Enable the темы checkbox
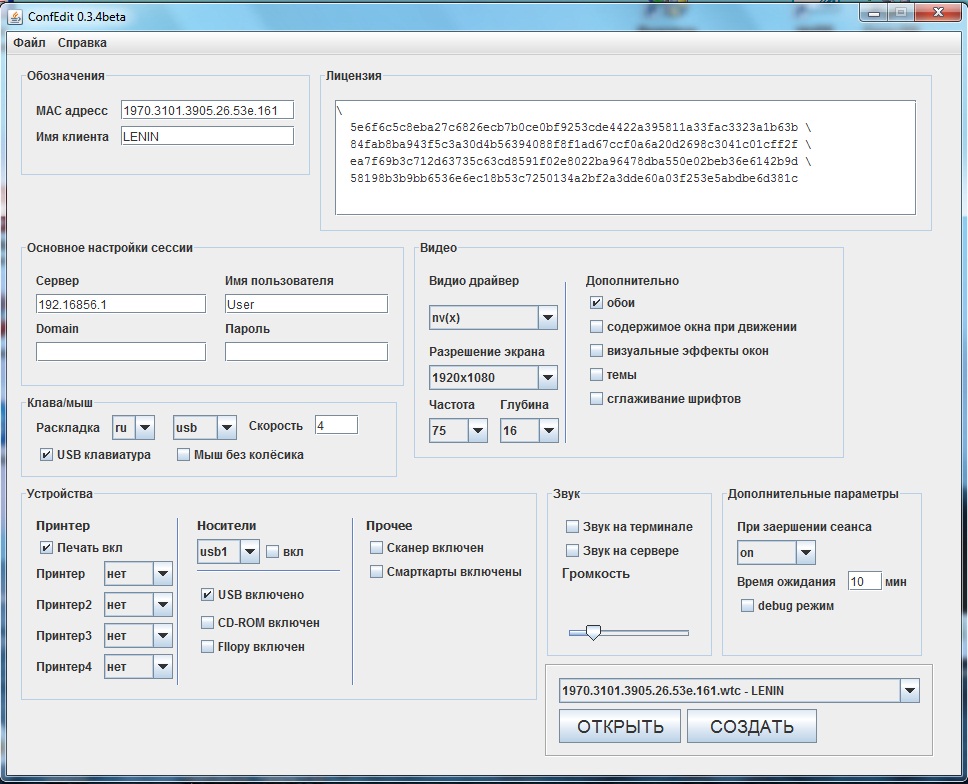This screenshot has width=968, height=784. [596, 373]
